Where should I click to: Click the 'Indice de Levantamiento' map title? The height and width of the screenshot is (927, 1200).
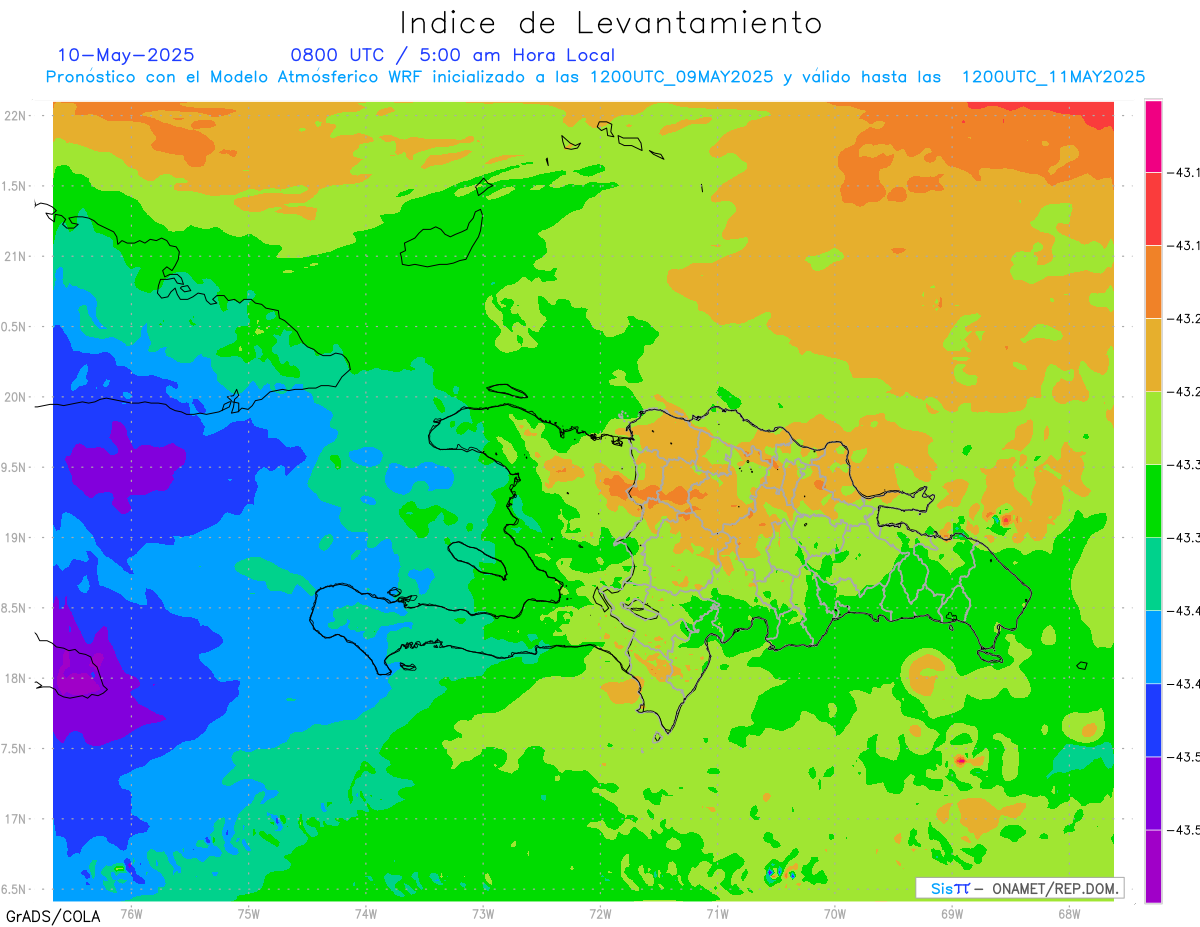pos(611,22)
